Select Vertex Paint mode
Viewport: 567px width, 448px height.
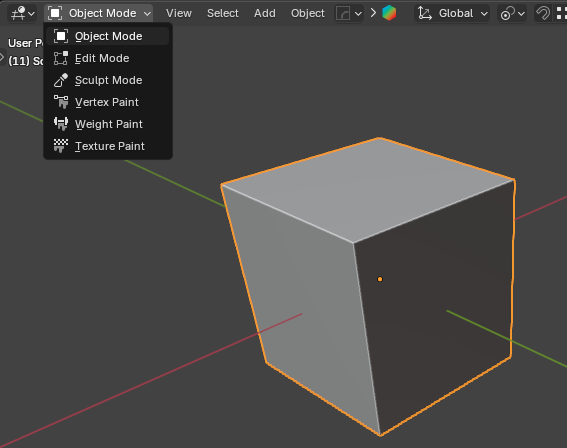pos(108,102)
